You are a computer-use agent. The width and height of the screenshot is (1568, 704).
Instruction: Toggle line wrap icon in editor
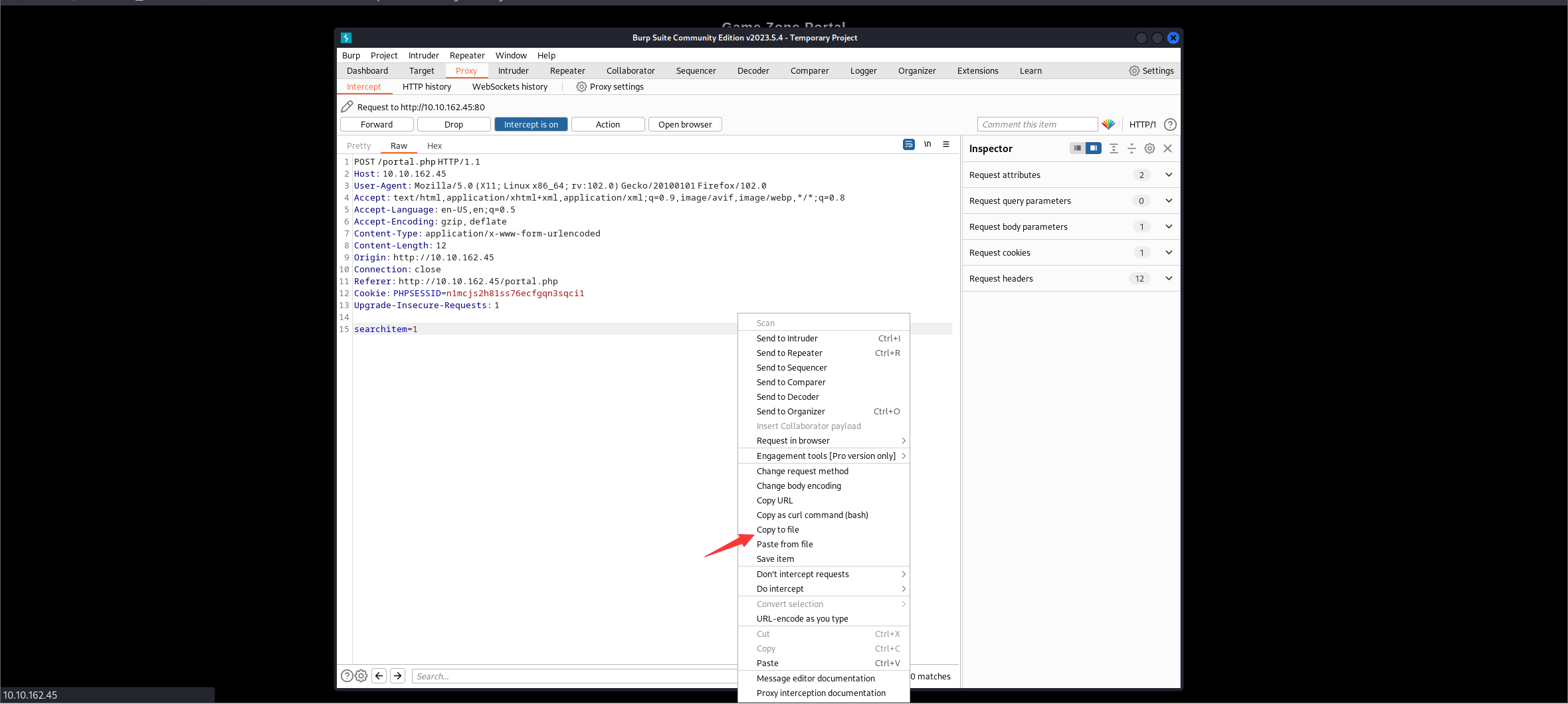click(909, 145)
